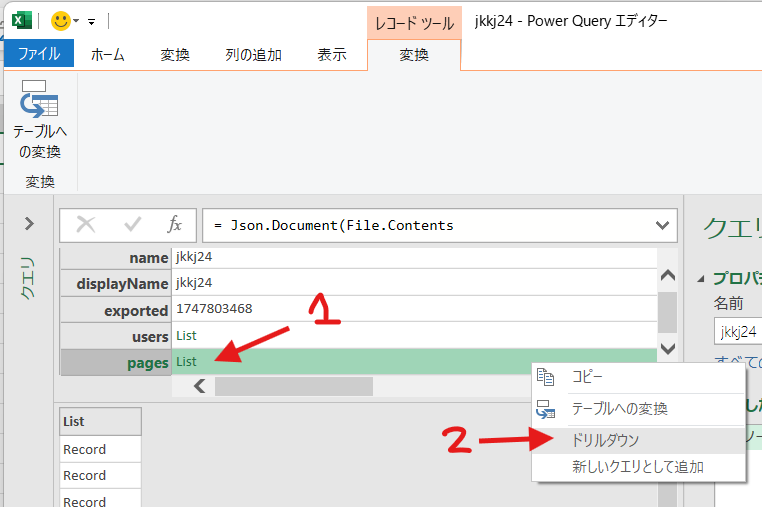
Task: Collapse the プロパティ section triangle
Action: click(701, 279)
